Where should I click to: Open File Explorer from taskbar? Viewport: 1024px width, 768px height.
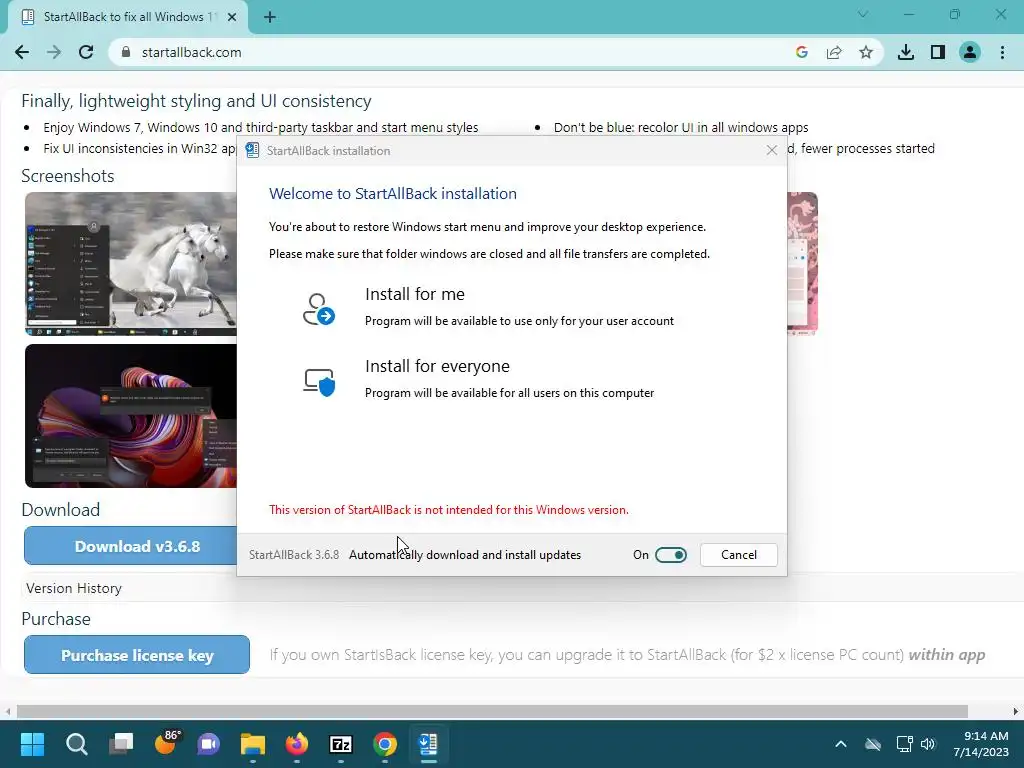click(253, 744)
